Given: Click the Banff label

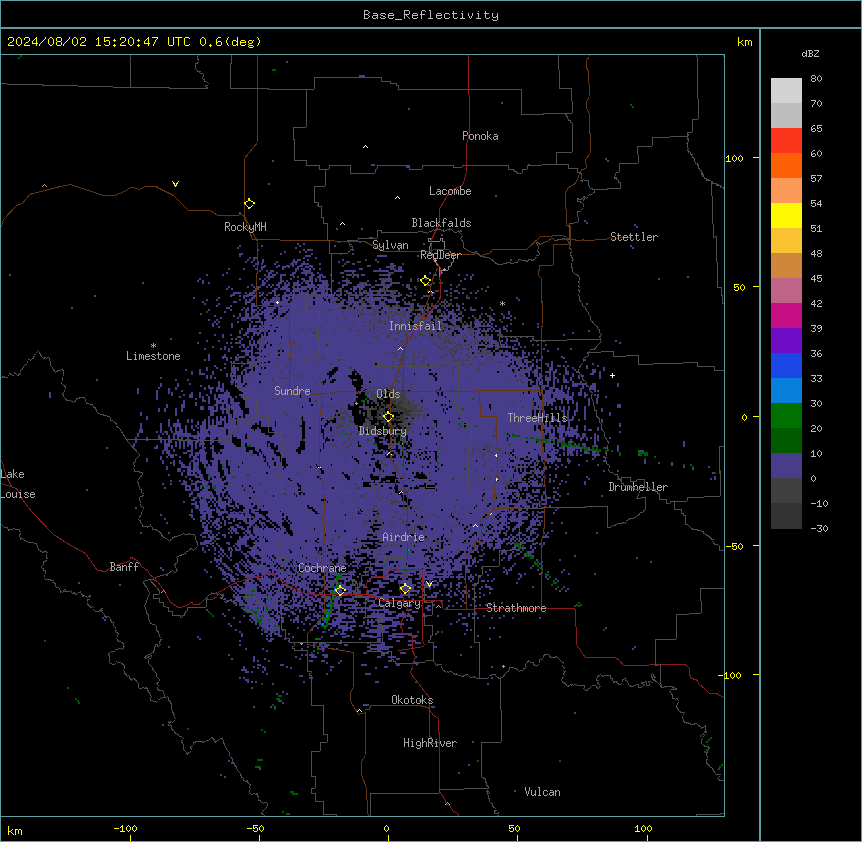Looking at the screenshot, I should tap(124, 567).
